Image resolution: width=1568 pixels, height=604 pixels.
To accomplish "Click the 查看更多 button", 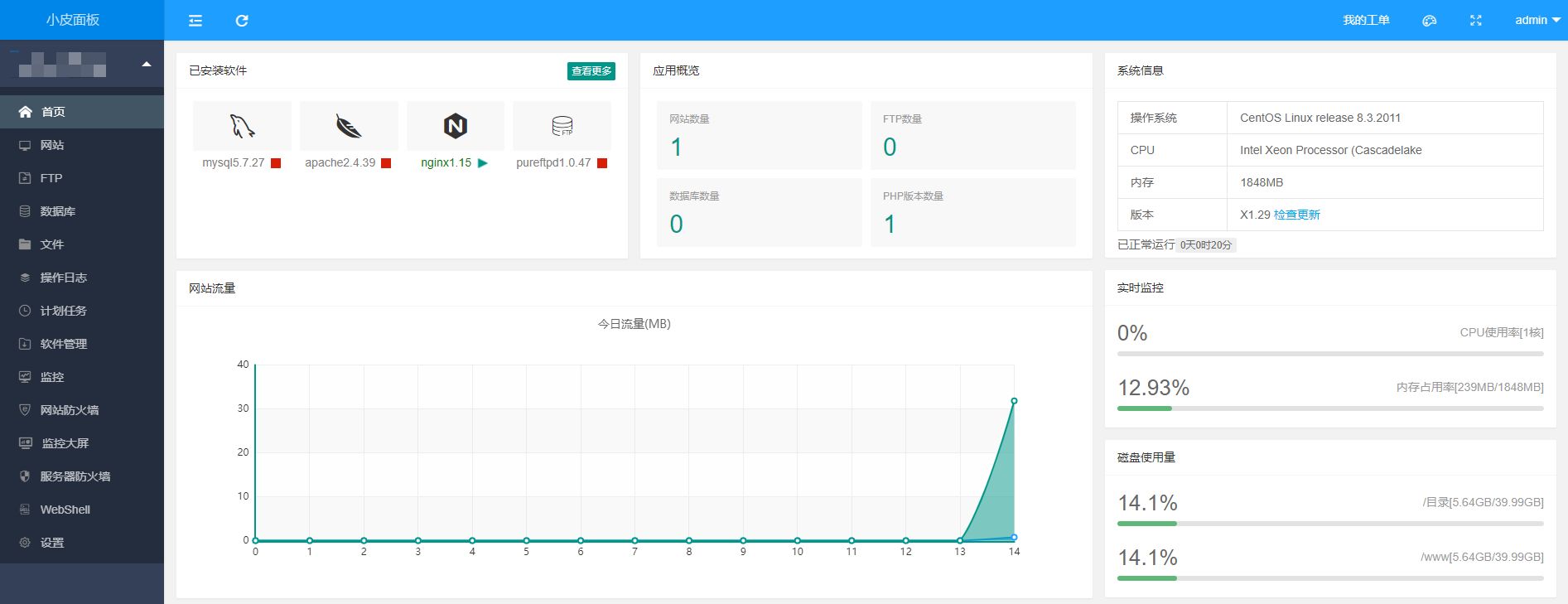I will click(x=591, y=71).
